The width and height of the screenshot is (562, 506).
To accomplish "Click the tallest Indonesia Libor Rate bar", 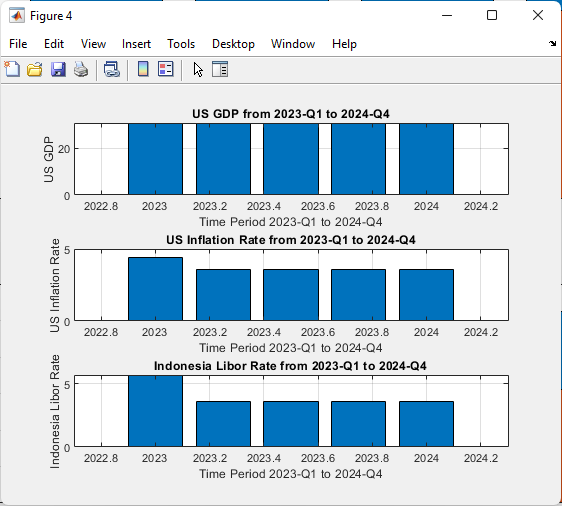I will pos(156,411).
